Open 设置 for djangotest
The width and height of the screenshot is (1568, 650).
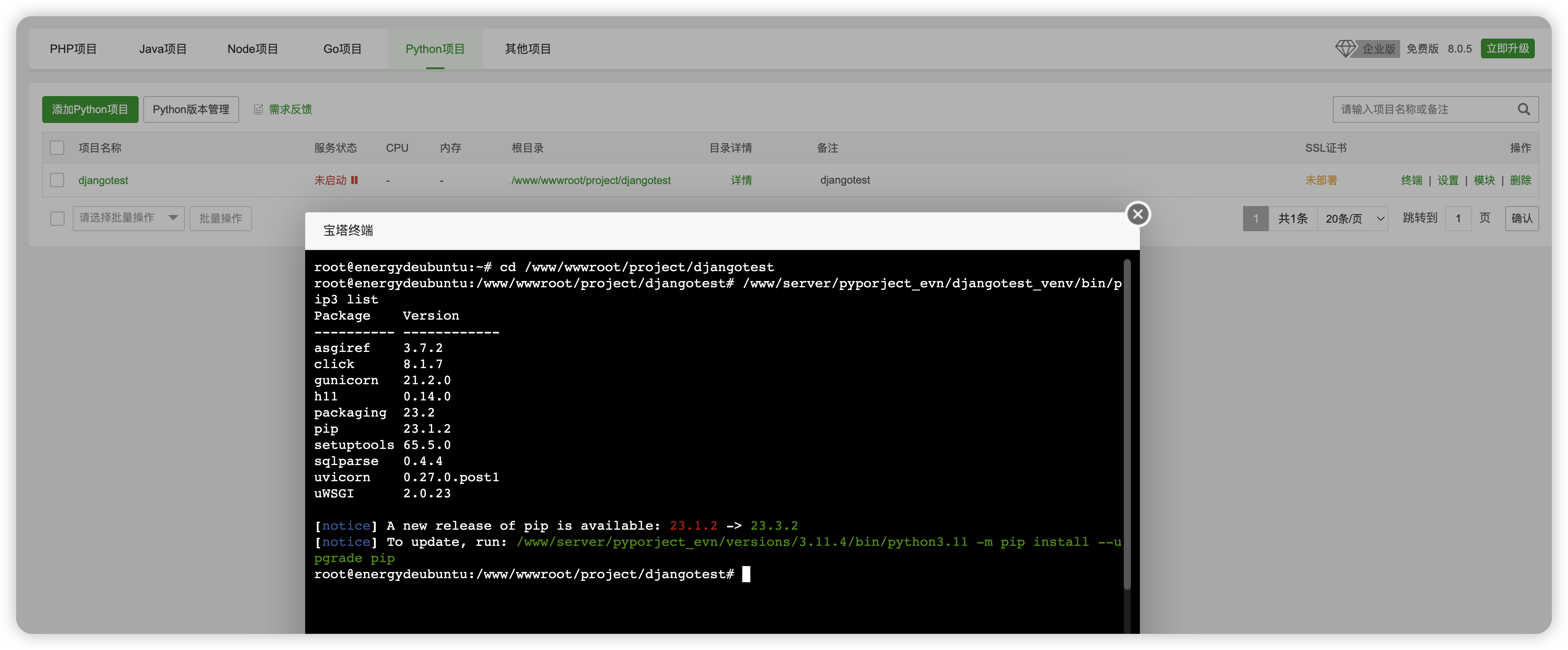tap(1448, 180)
